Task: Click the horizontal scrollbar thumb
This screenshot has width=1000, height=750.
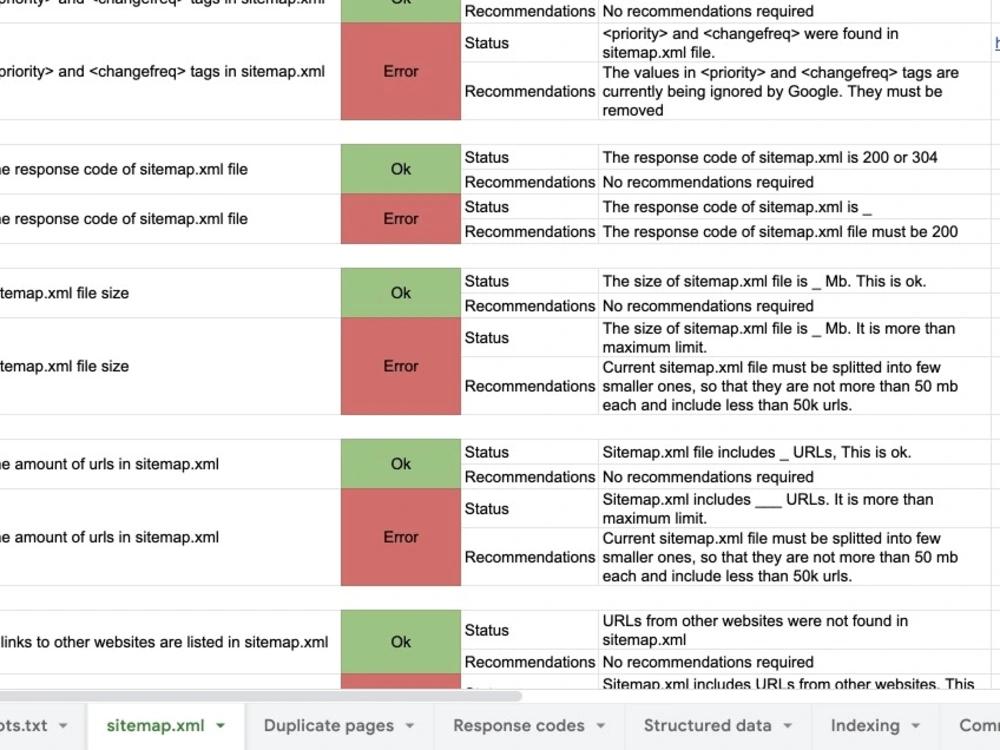Action: point(258,696)
